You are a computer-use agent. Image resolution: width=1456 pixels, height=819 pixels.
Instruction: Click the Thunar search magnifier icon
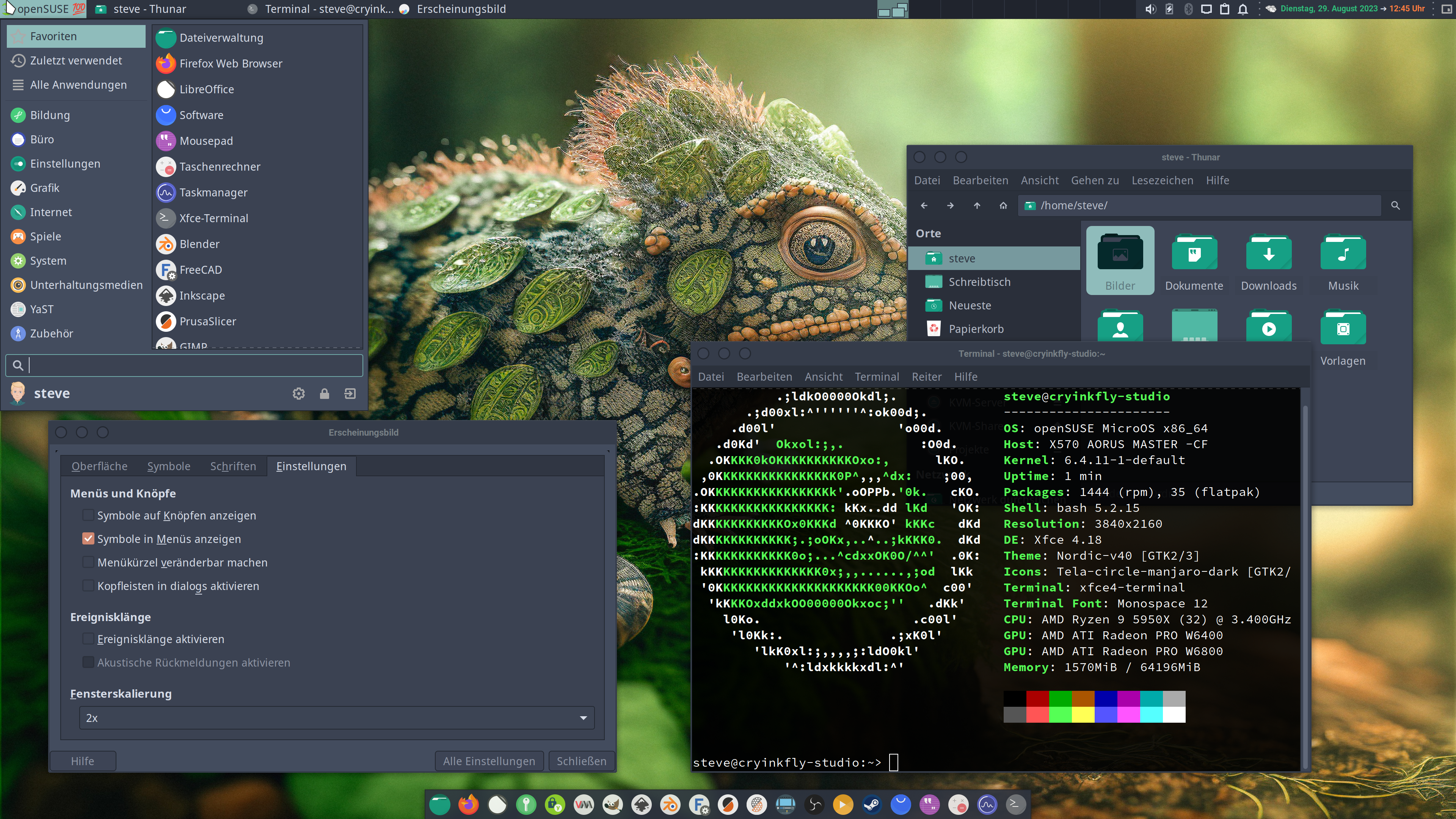[1395, 206]
